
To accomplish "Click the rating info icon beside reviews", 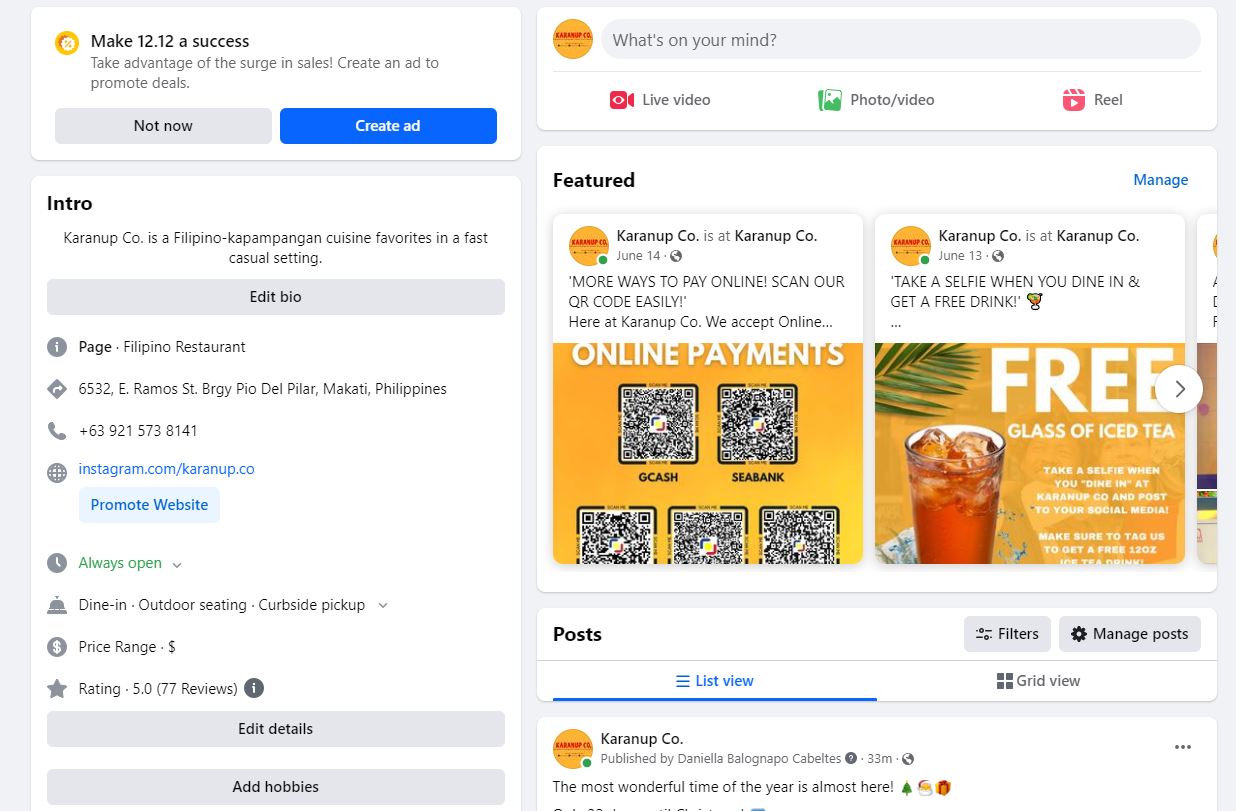I will pyautogui.click(x=255, y=688).
